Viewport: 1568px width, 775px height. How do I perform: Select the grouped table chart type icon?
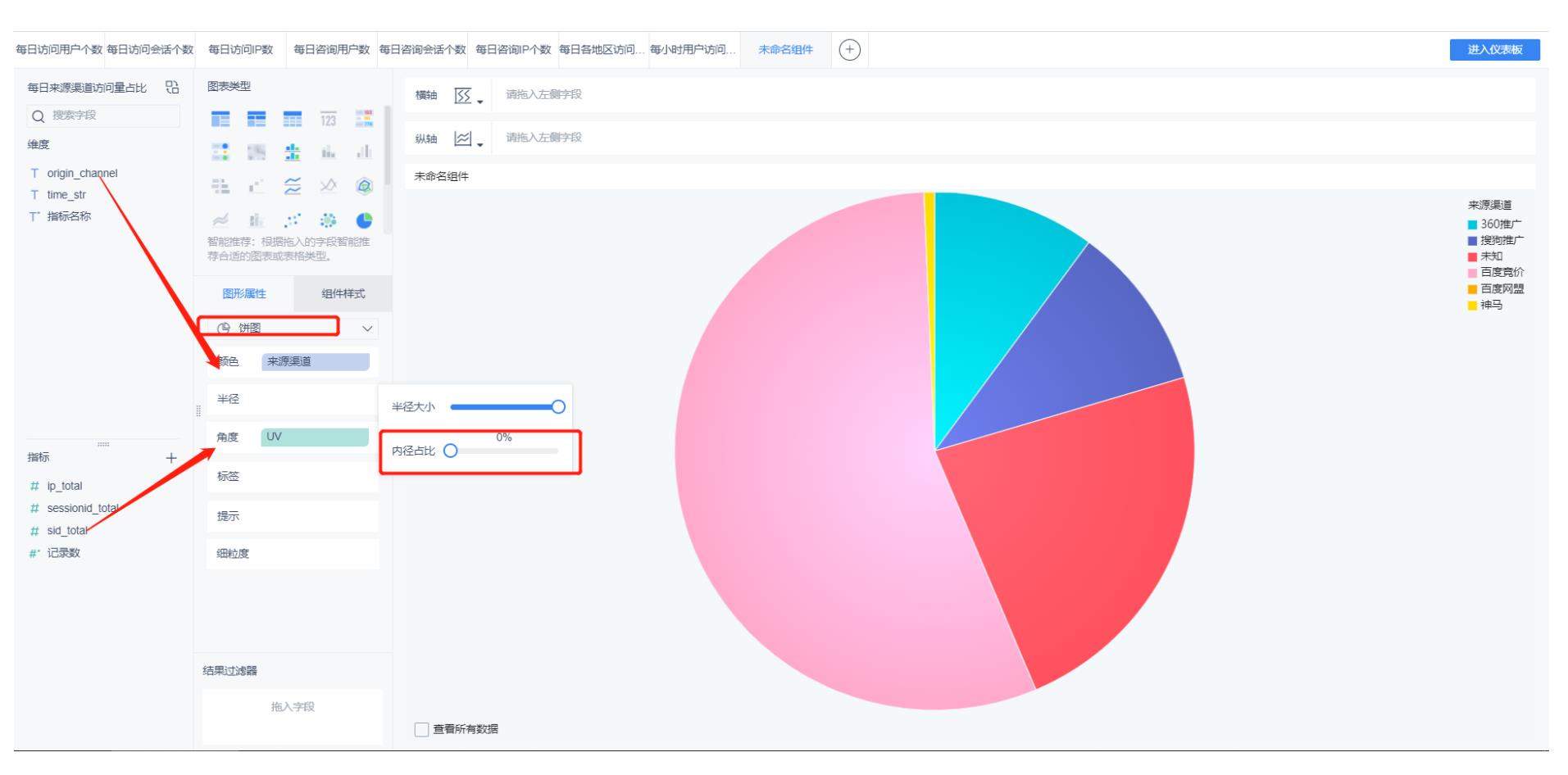[x=220, y=120]
